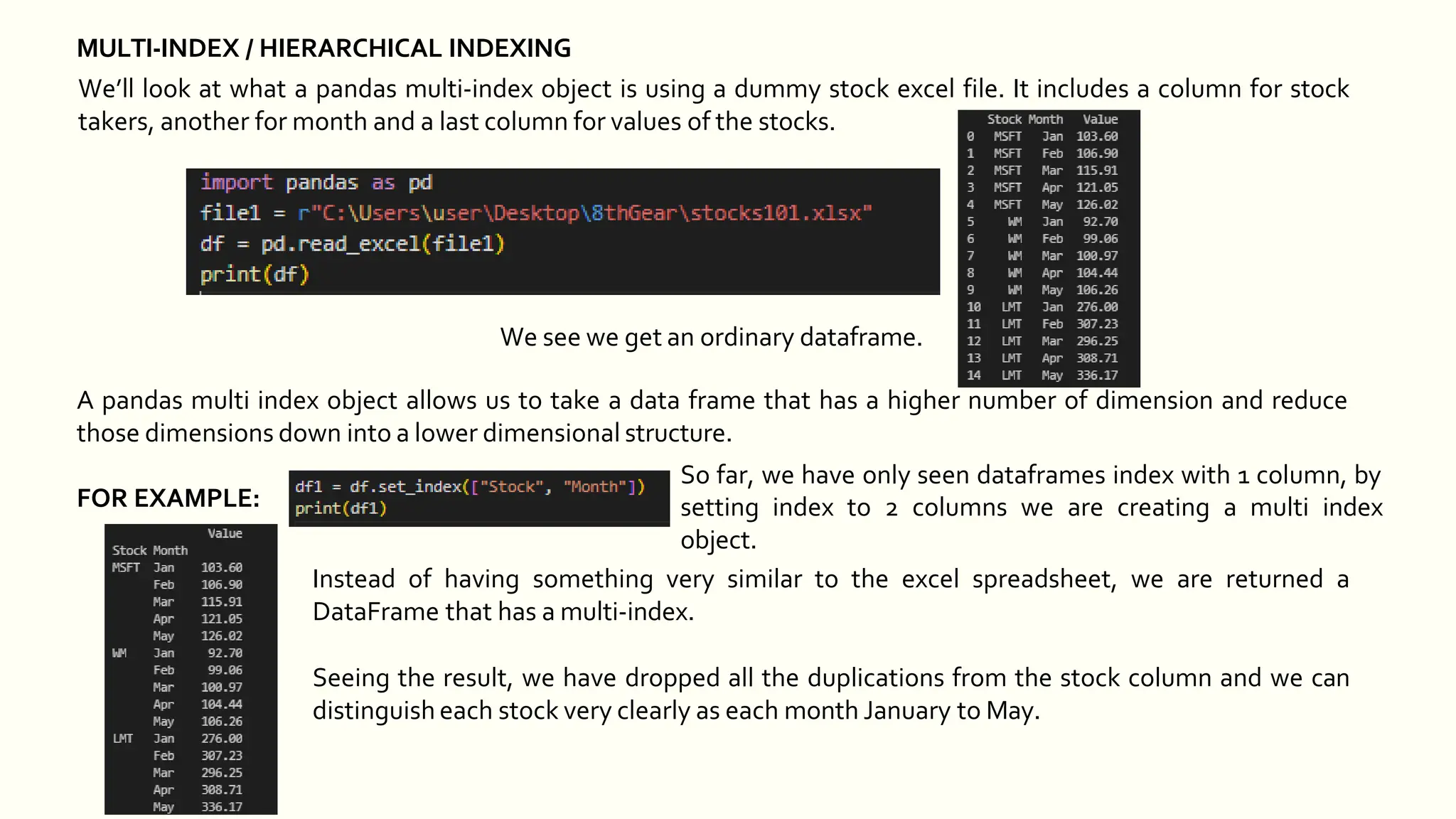Select the df.set_index code snippet image
Image resolution: width=1456 pixels, height=819 pixels.
[479, 498]
